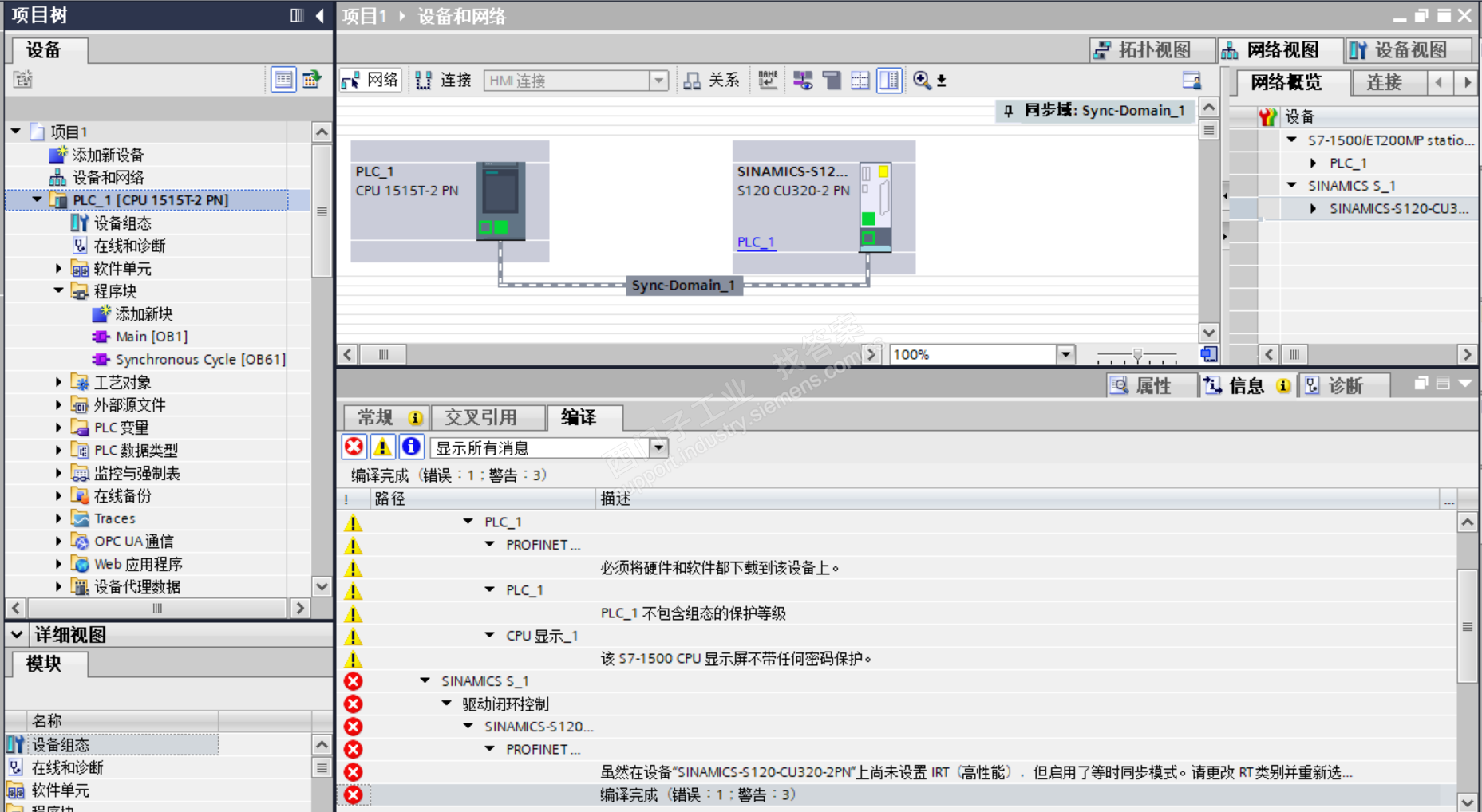Screen dimensions: 1482x812
Task: Select the SINAMICS S120 CU320-2 PN device image
Action: (875, 207)
